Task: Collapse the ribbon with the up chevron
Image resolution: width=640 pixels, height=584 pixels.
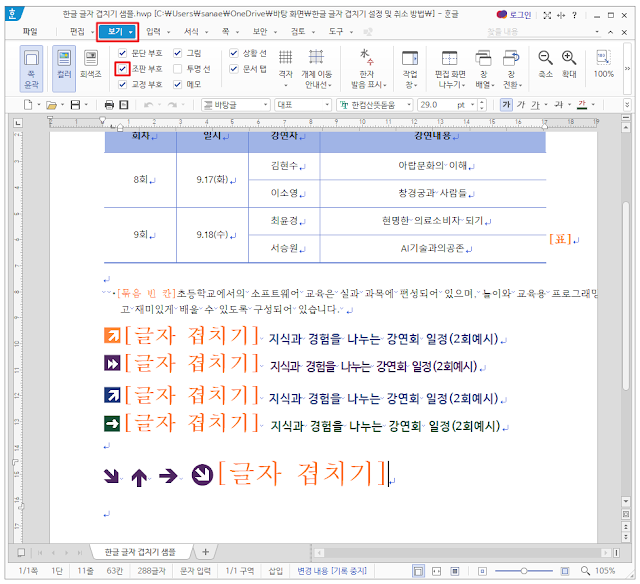Action: 610,32
